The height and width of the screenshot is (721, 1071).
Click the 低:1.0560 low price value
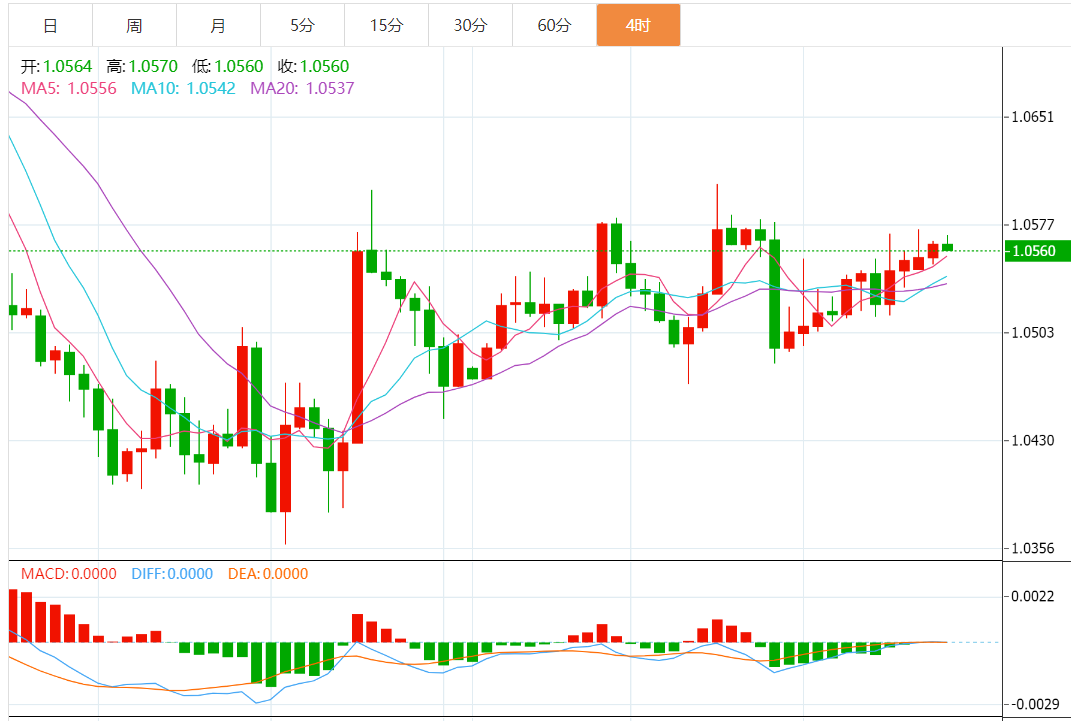[x=227, y=66]
